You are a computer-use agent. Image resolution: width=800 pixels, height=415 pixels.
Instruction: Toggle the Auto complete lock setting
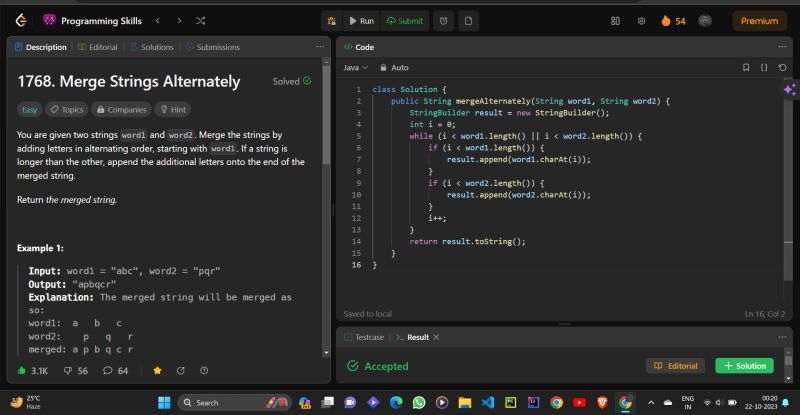394,67
